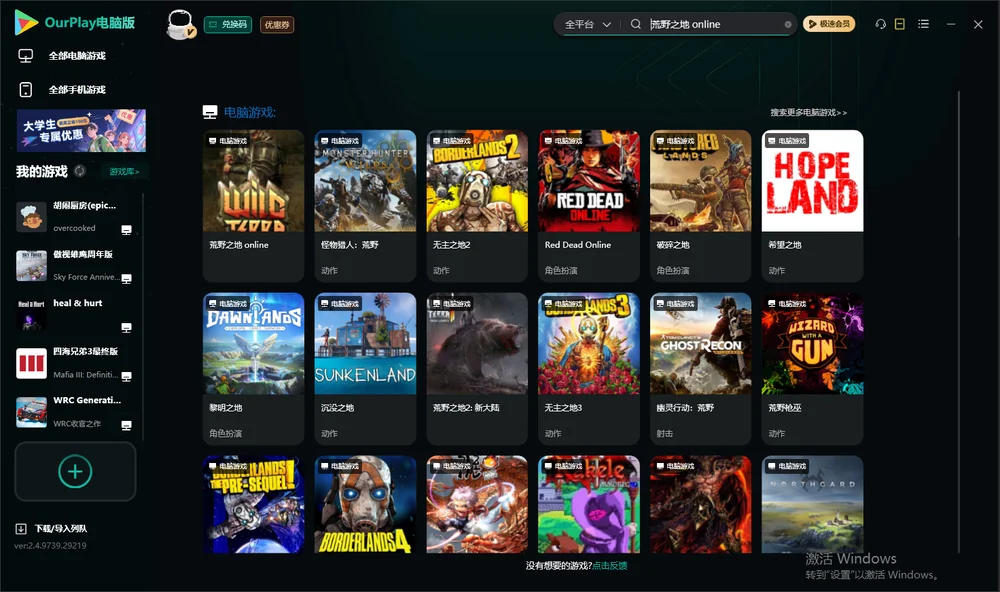Click the Hope Land 希望之地 cover
The height and width of the screenshot is (592, 1000).
point(812,181)
